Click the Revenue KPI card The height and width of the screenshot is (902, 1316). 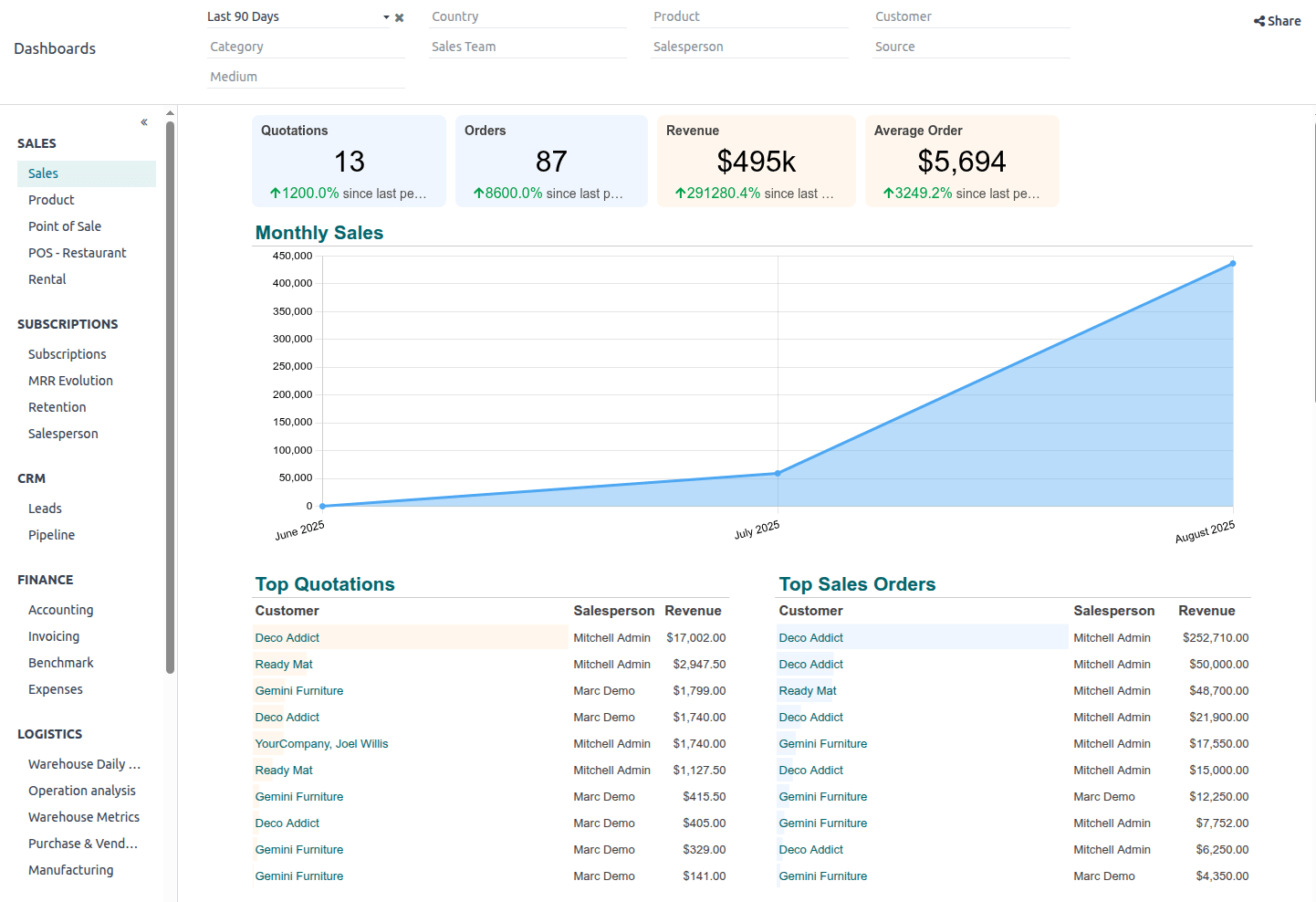[756, 161]
